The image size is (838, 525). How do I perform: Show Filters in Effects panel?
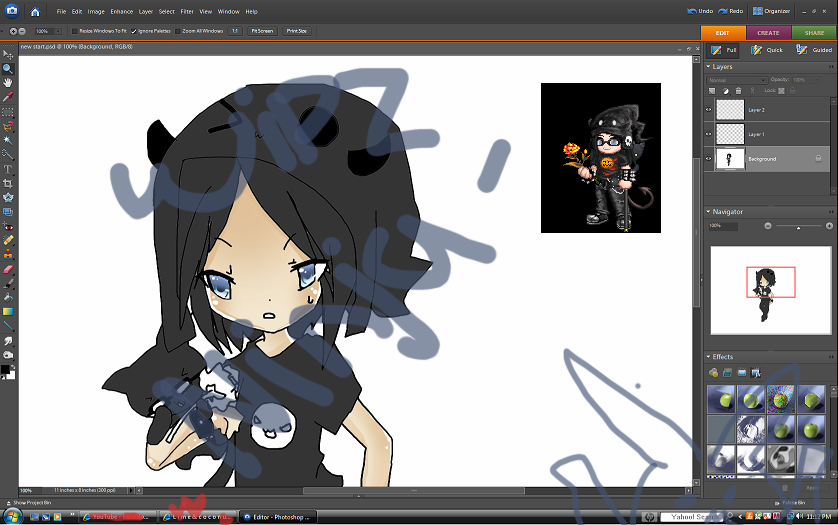point(713,373)
